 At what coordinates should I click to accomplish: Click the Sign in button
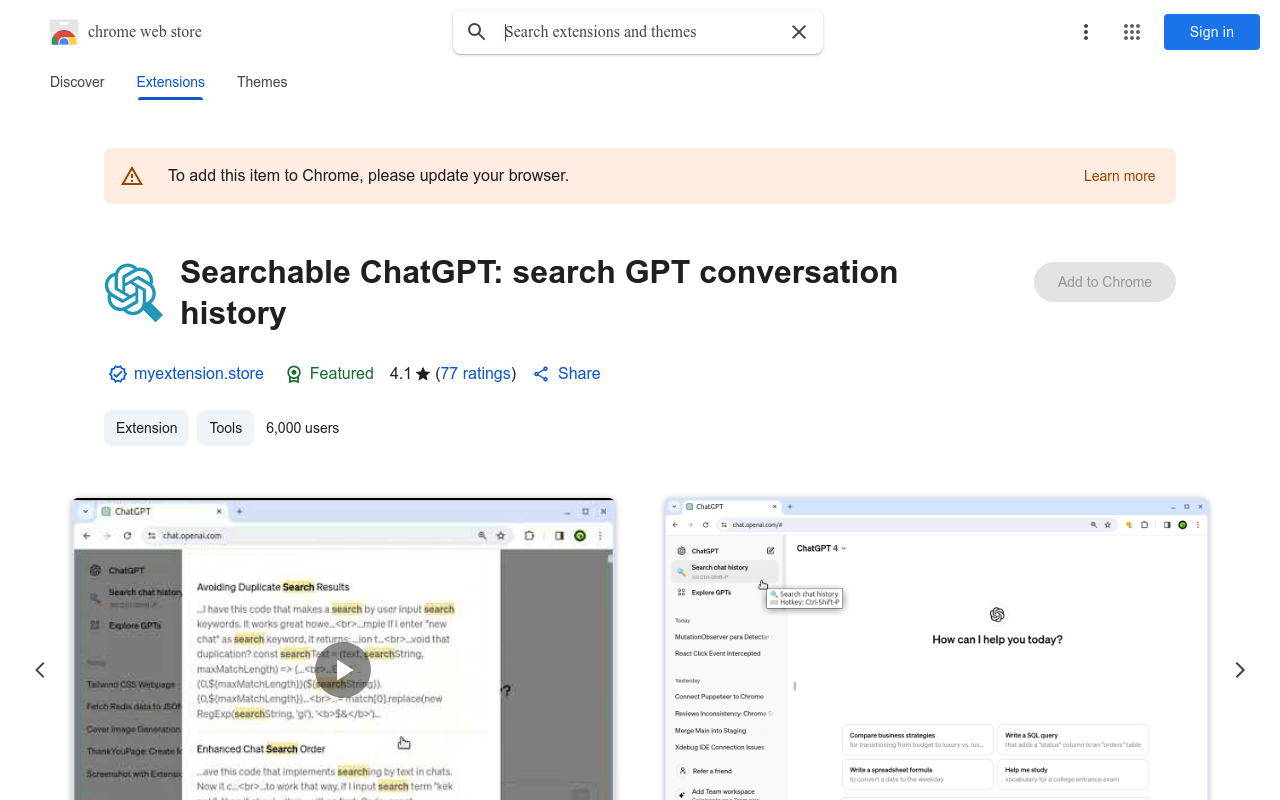(x=1212, y=32)
